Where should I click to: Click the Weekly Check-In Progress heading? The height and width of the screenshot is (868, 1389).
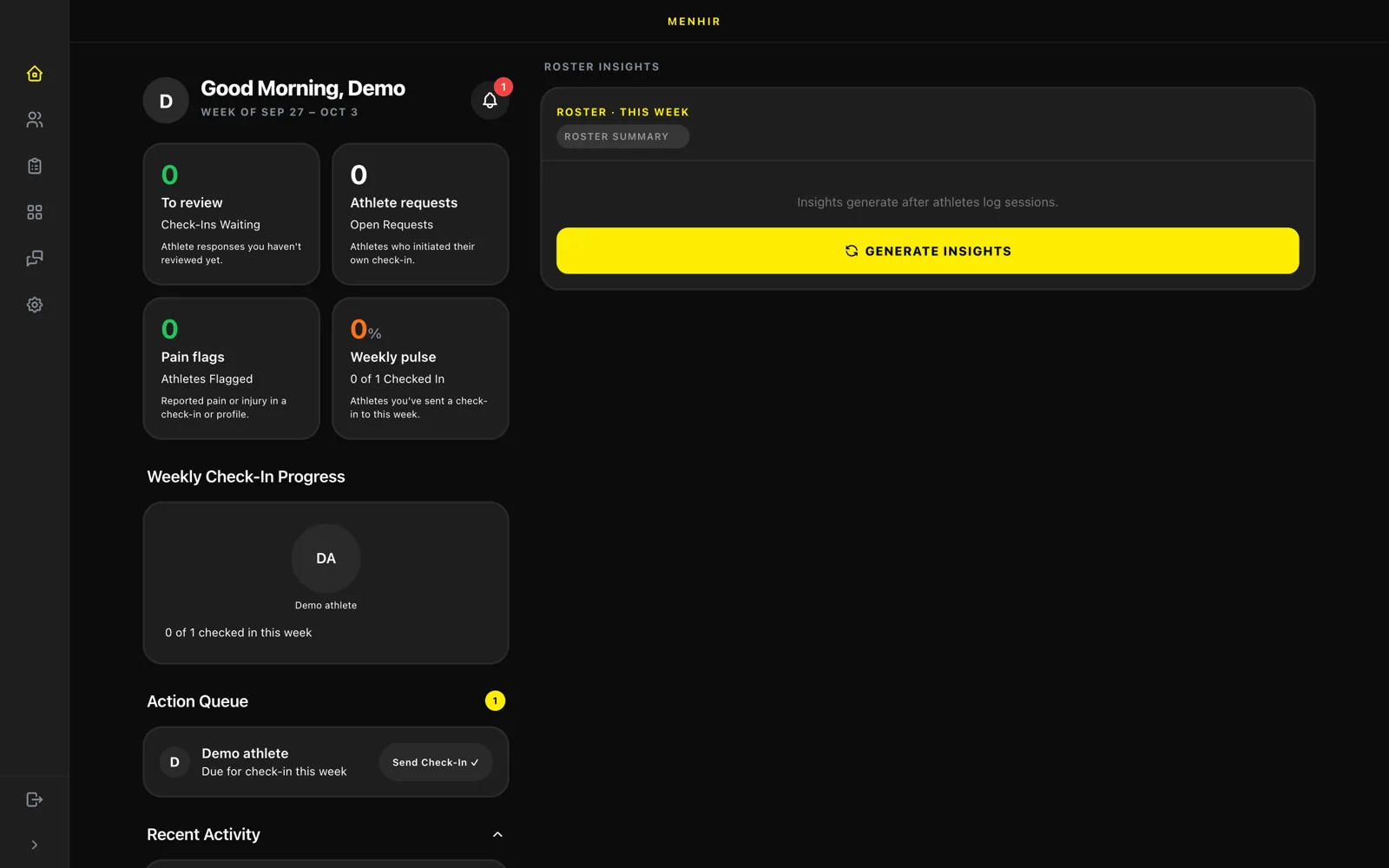click(x=246, y=477)
